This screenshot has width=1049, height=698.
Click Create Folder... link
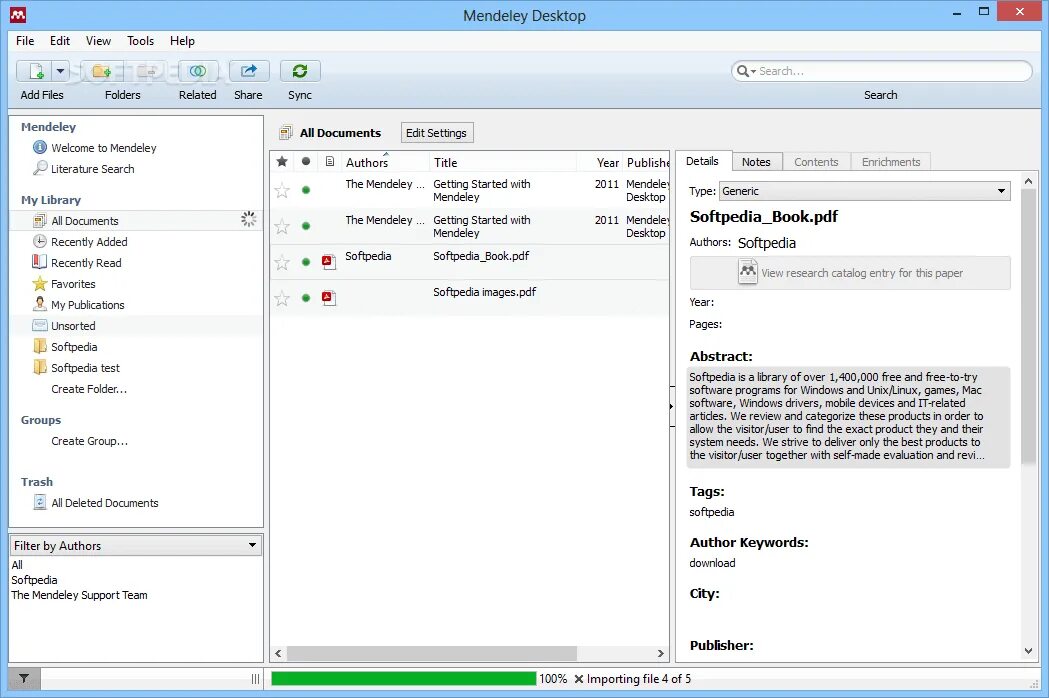coord(89,389)
